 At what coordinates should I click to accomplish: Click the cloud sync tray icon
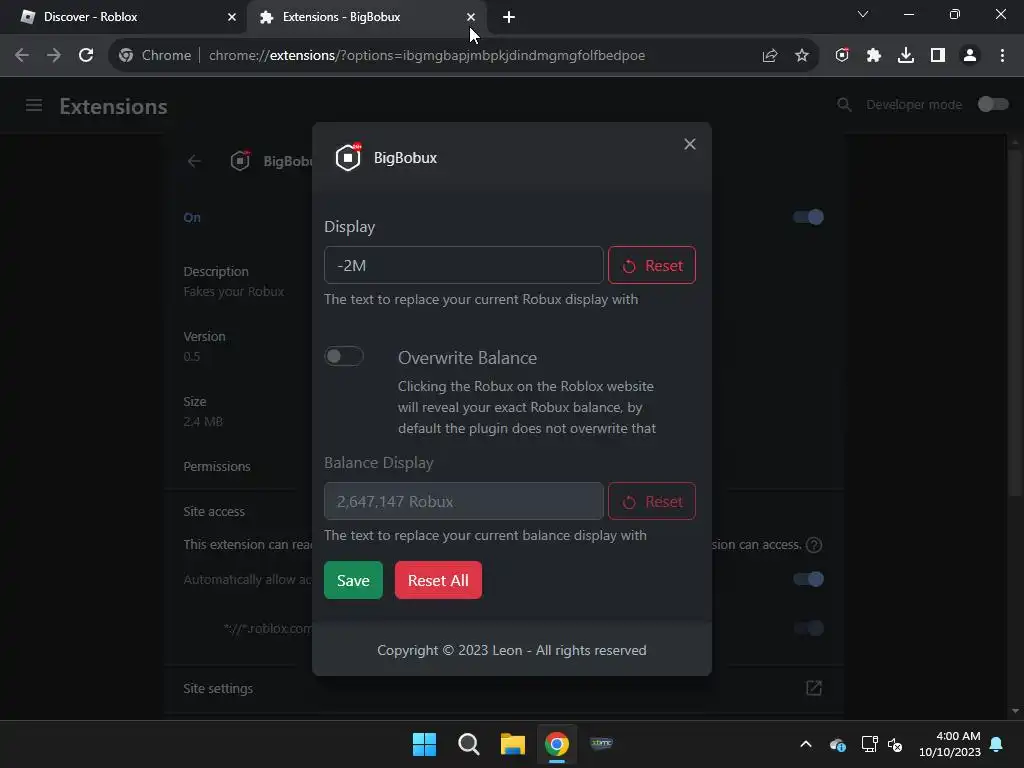pos(838,744)
